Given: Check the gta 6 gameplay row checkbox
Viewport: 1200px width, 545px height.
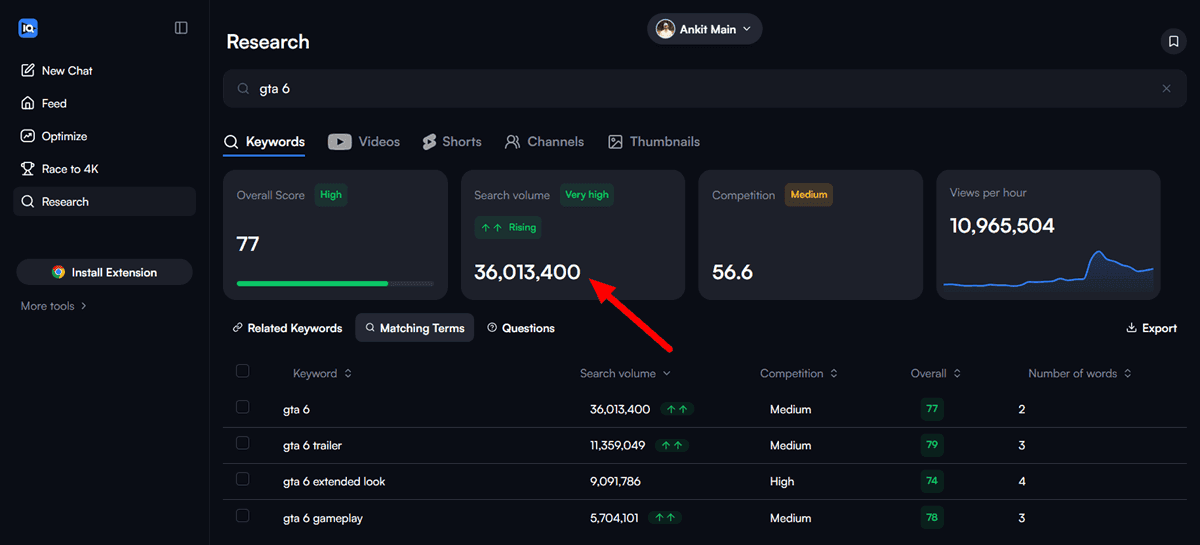Looking at the screenshot, I should (242, 516).
